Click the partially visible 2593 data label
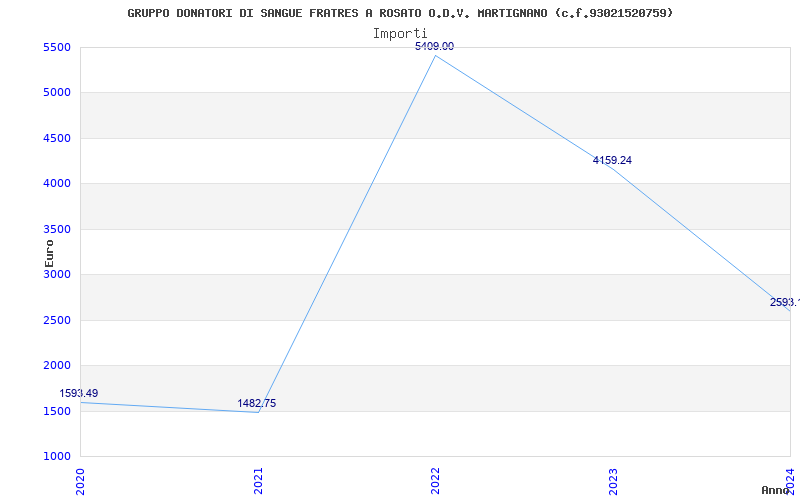The image size is (800, 500). click(785, 303)
